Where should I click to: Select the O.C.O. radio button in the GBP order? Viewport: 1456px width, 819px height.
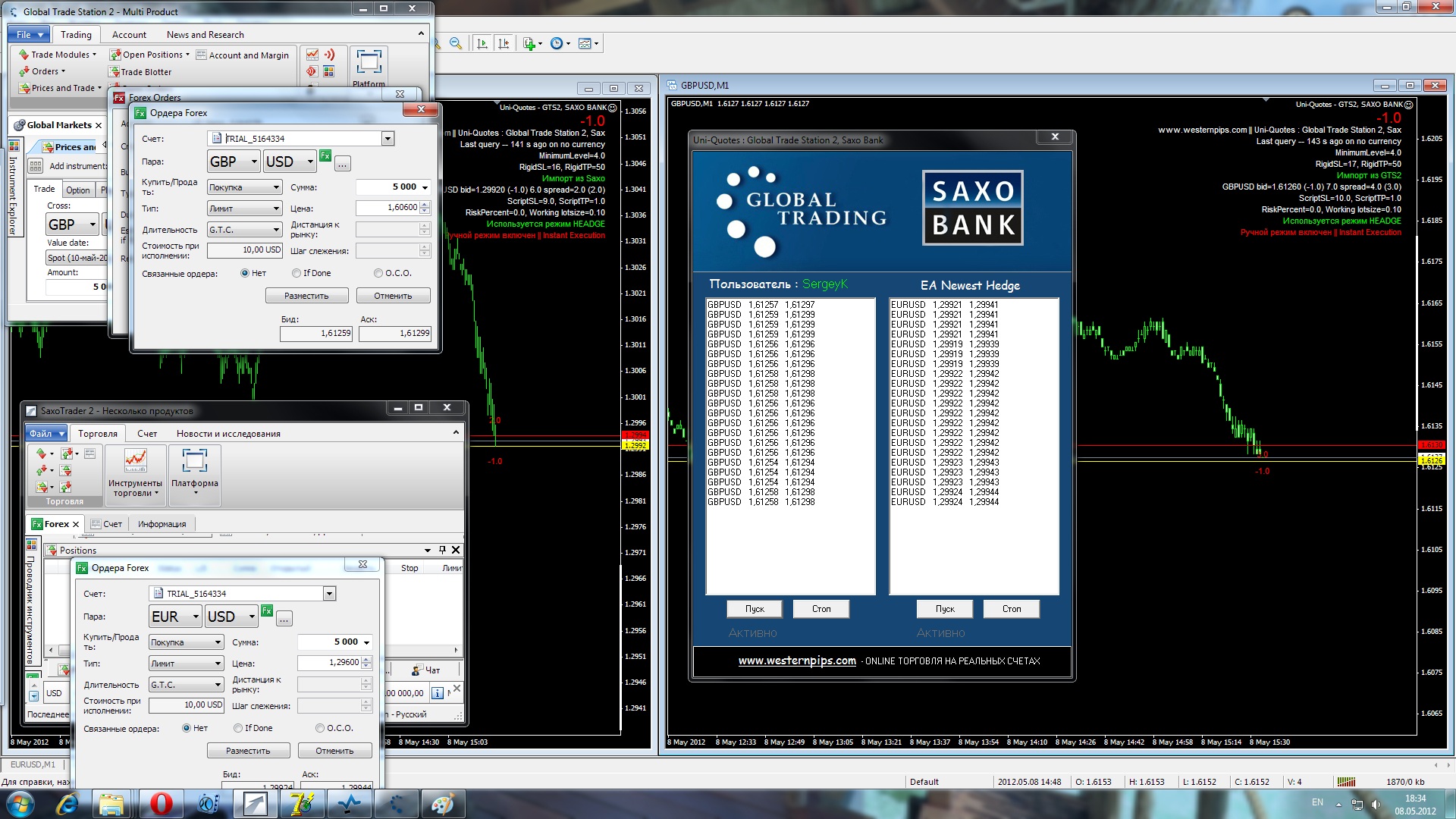pos(378,273)
